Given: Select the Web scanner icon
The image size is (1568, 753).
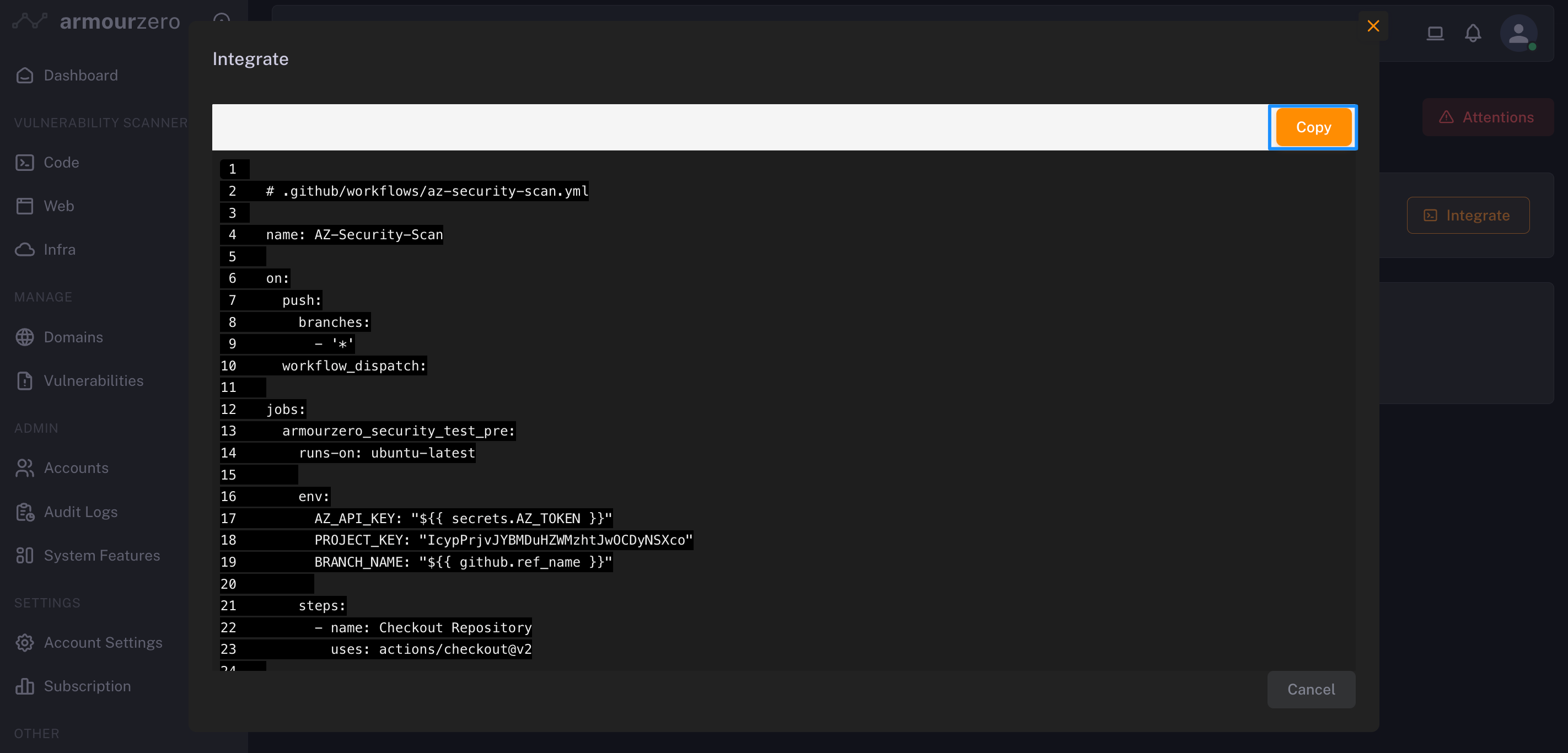Looking at the screenshot, I should click(x=24, y=206).
